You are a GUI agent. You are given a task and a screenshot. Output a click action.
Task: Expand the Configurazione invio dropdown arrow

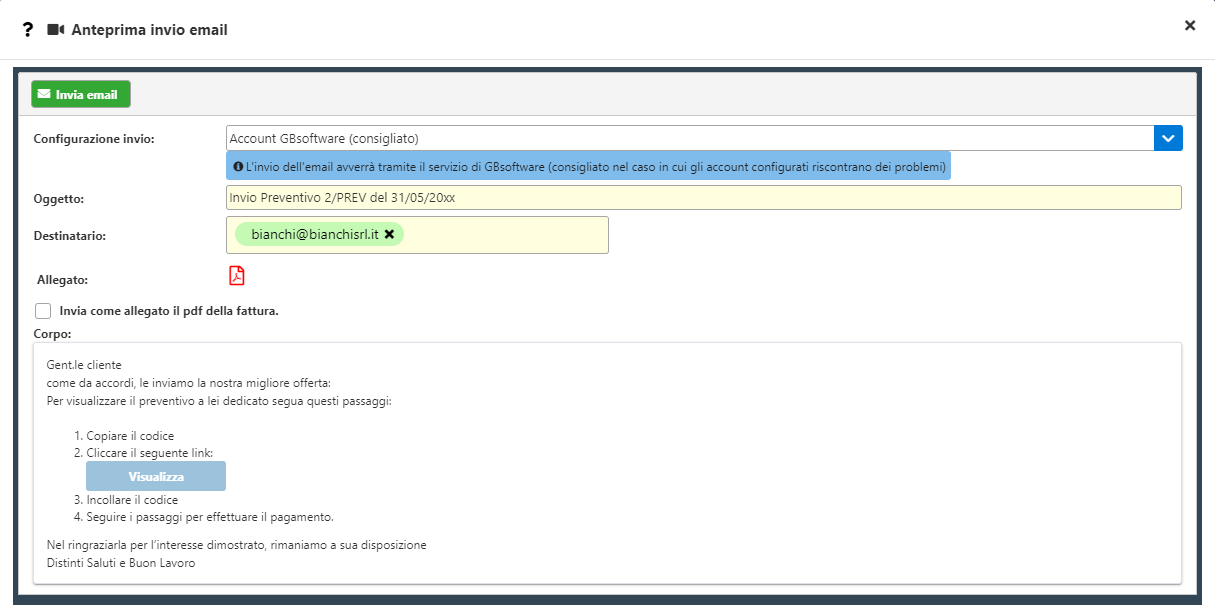[1168, 138]
